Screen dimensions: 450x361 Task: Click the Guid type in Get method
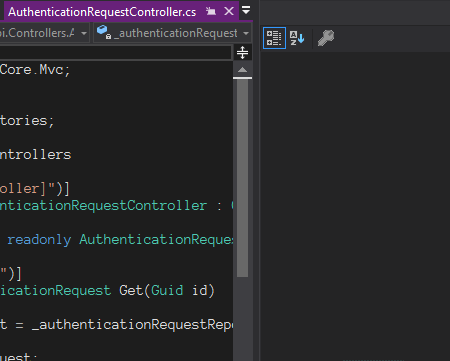tap(167, 290)
